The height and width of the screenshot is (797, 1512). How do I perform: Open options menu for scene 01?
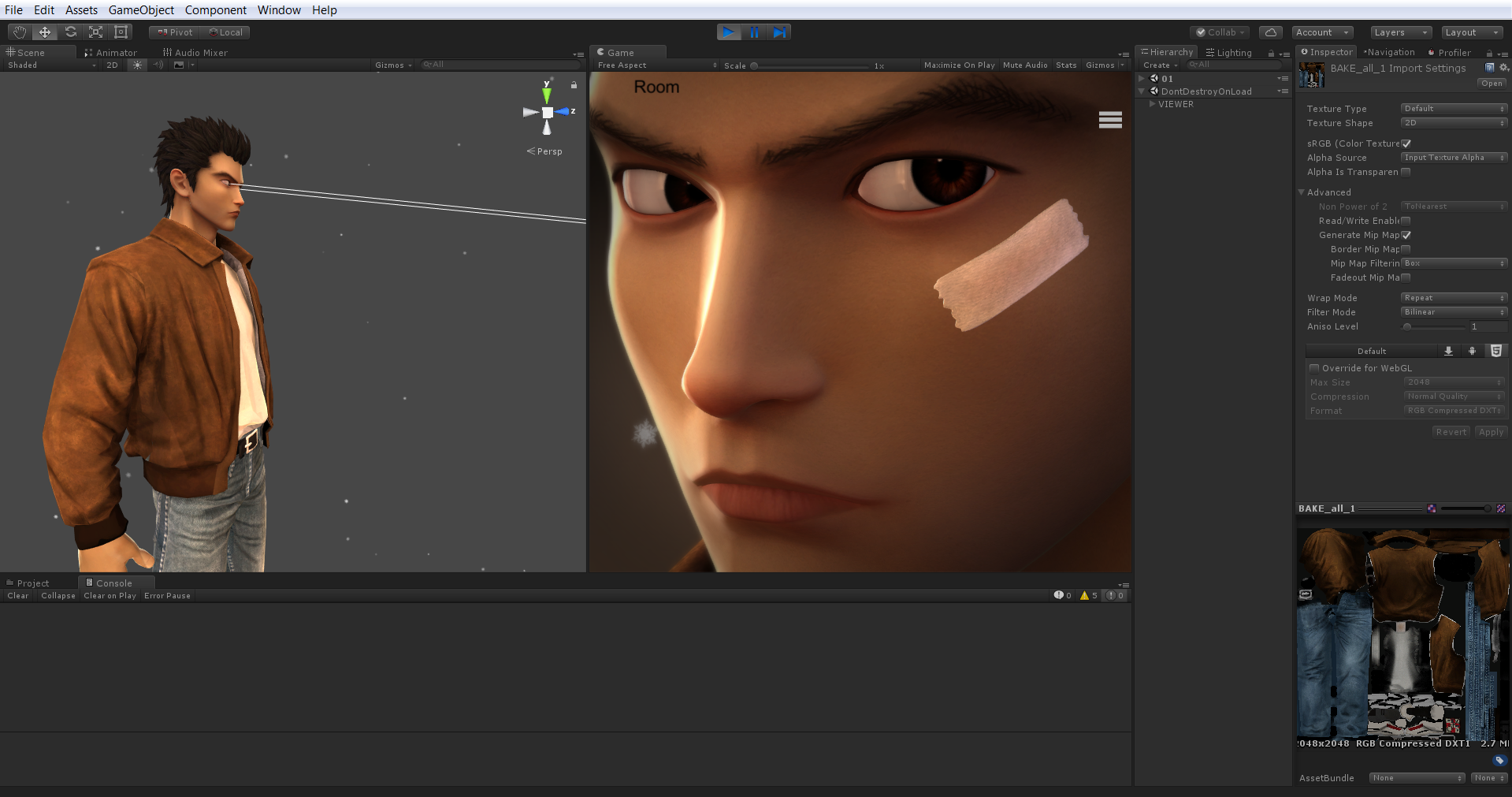tap(1283, 79)
